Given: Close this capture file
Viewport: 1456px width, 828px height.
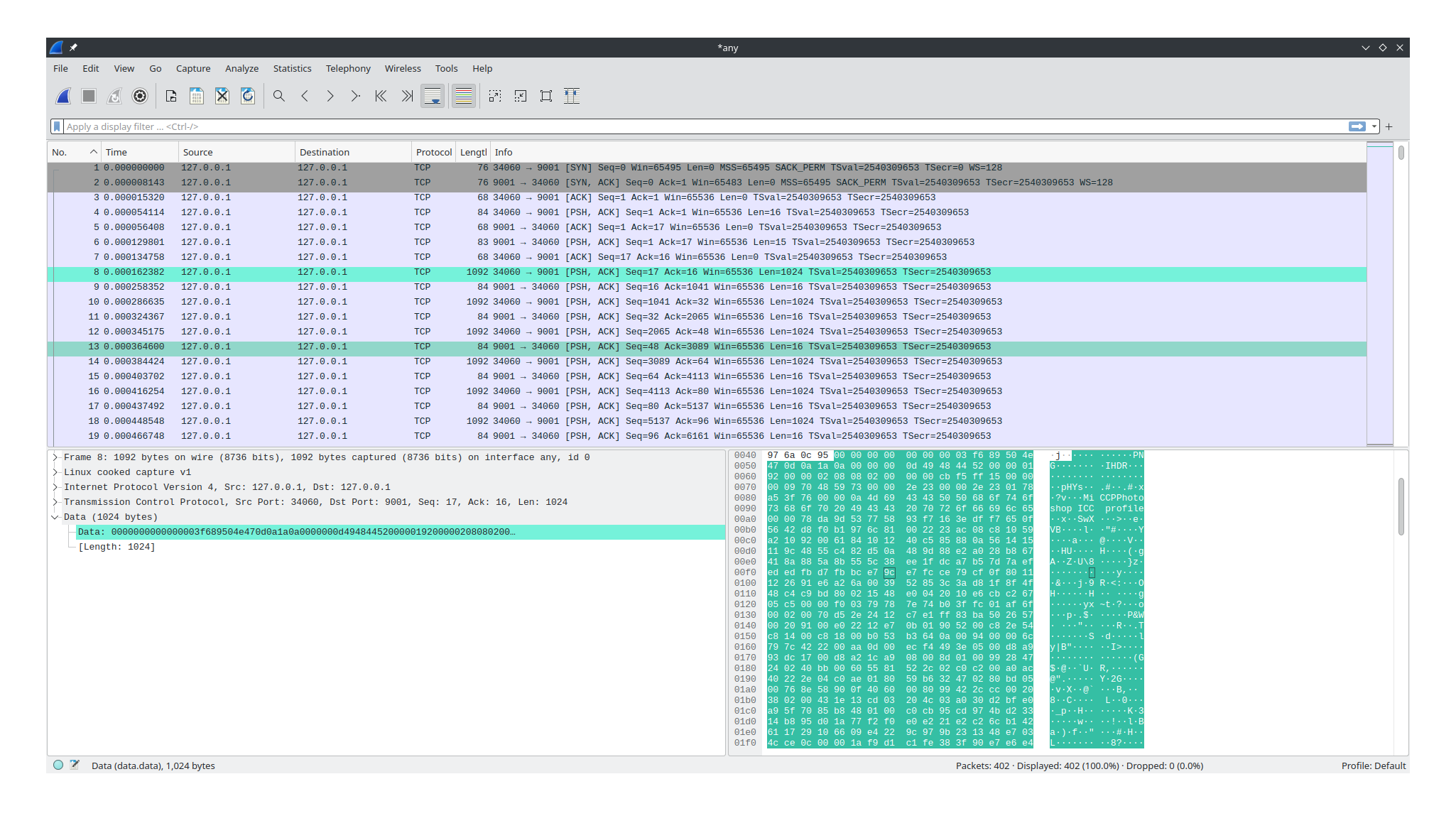Looking at the screenshot, I should click(222, 96).
